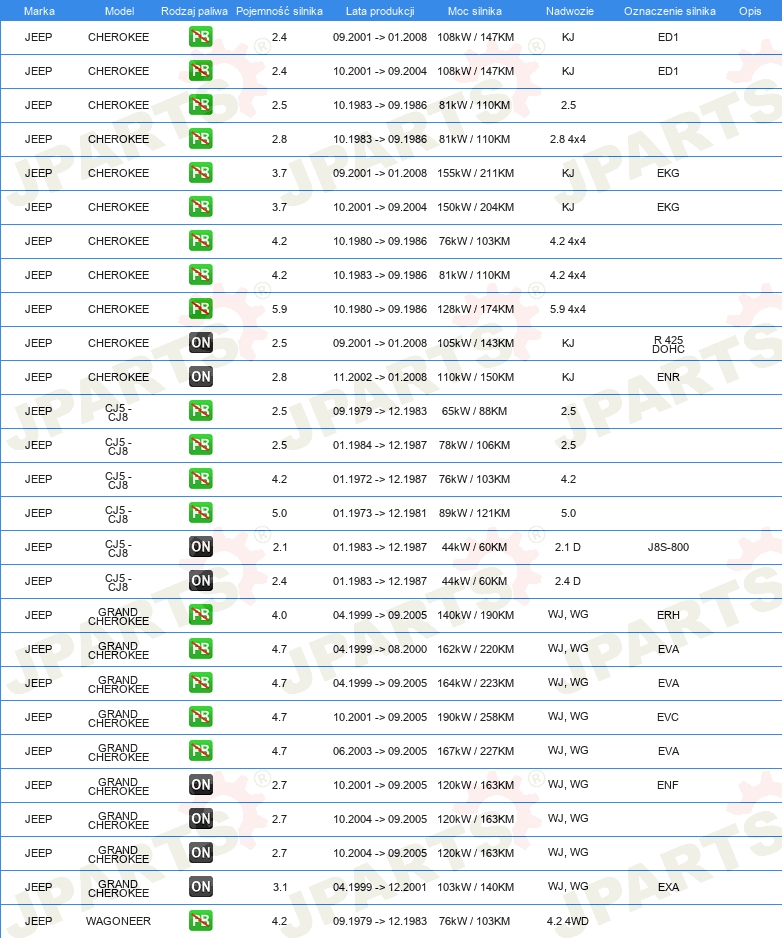
Task: Click the 4.2 4WD body cell
Action: [568, 921]
